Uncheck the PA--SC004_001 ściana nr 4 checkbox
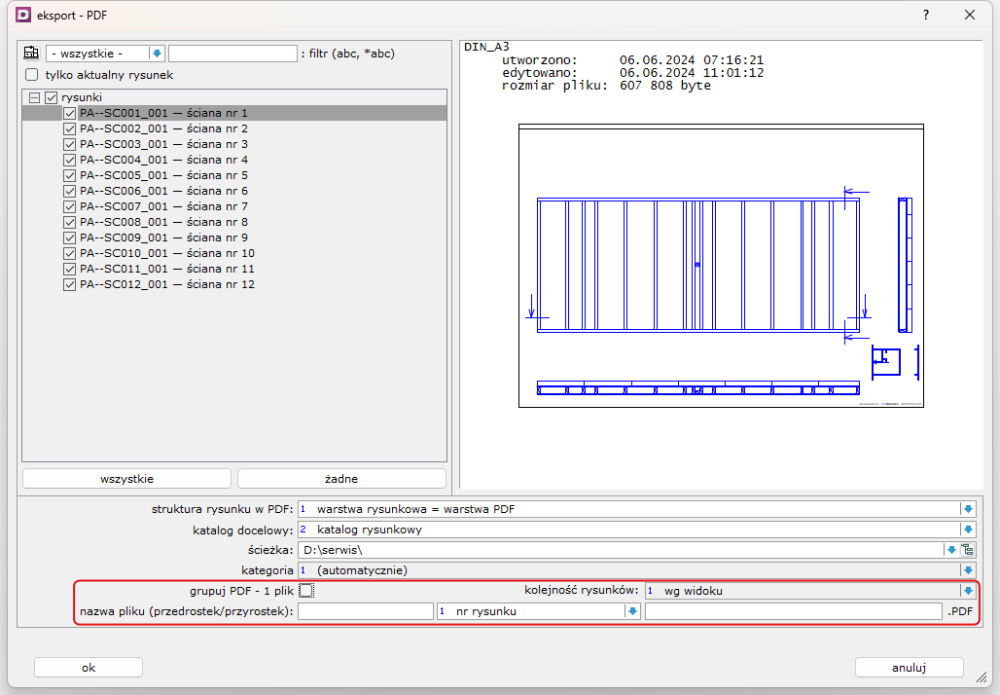 point(70,160)
